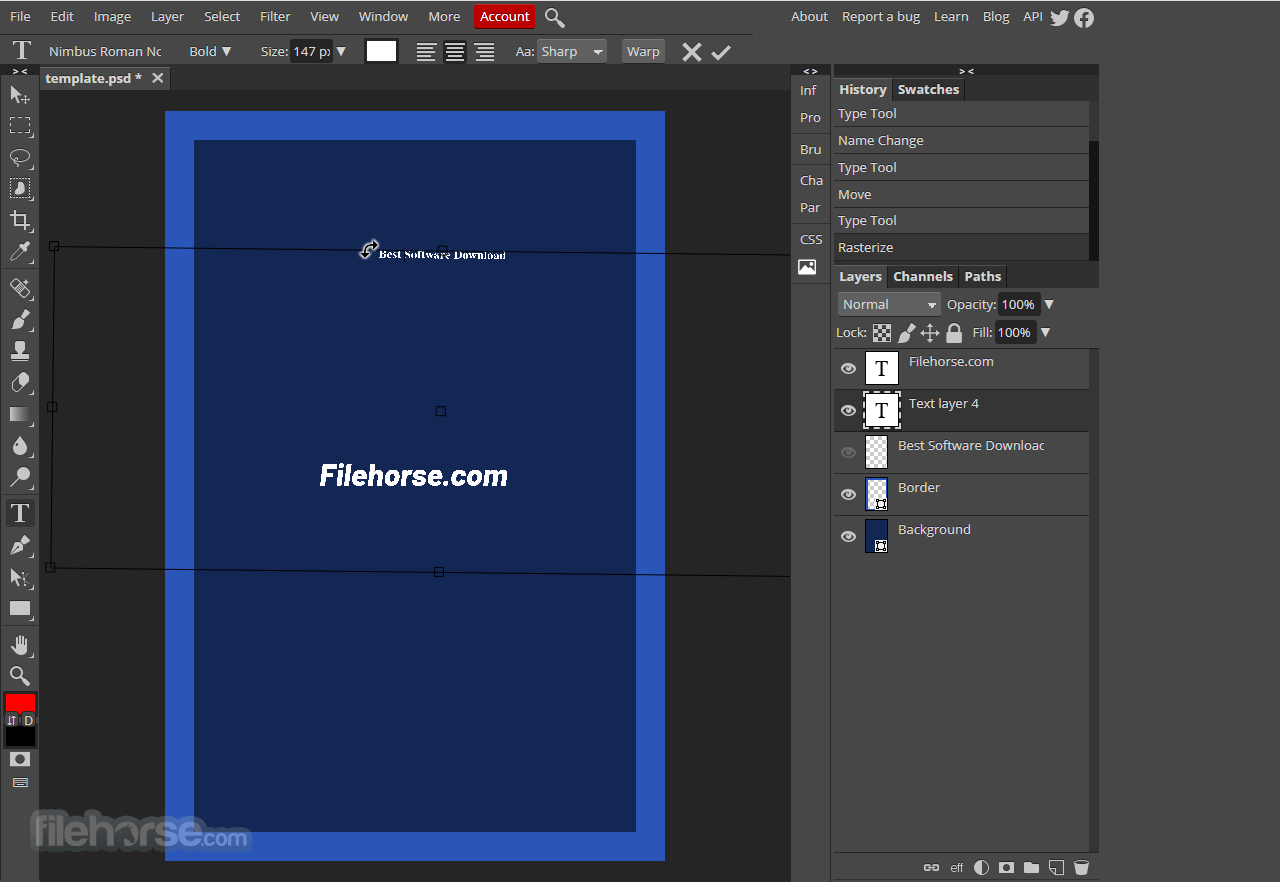Select the Path Select tool
Image resolution: width=1280 pixels, height=882 pixels.
pos(20,577)
